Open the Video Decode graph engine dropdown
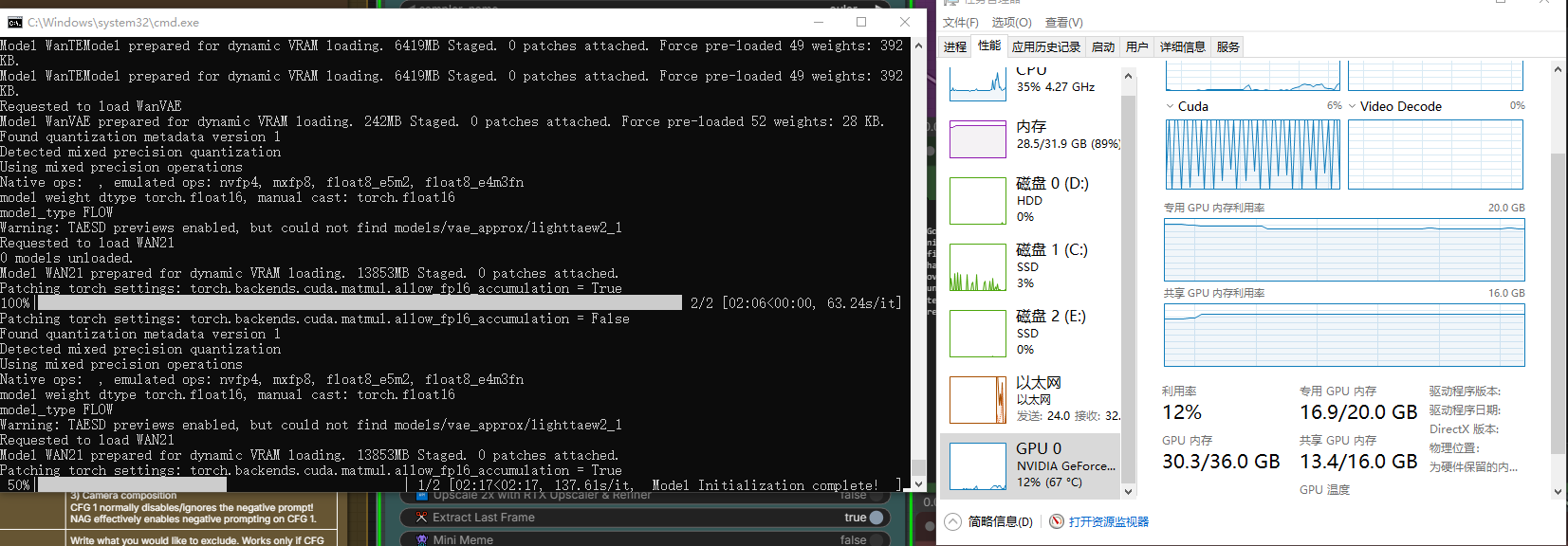Image resolution: width=1568 pixels, height=546 pixels. tap(1353, 106)
